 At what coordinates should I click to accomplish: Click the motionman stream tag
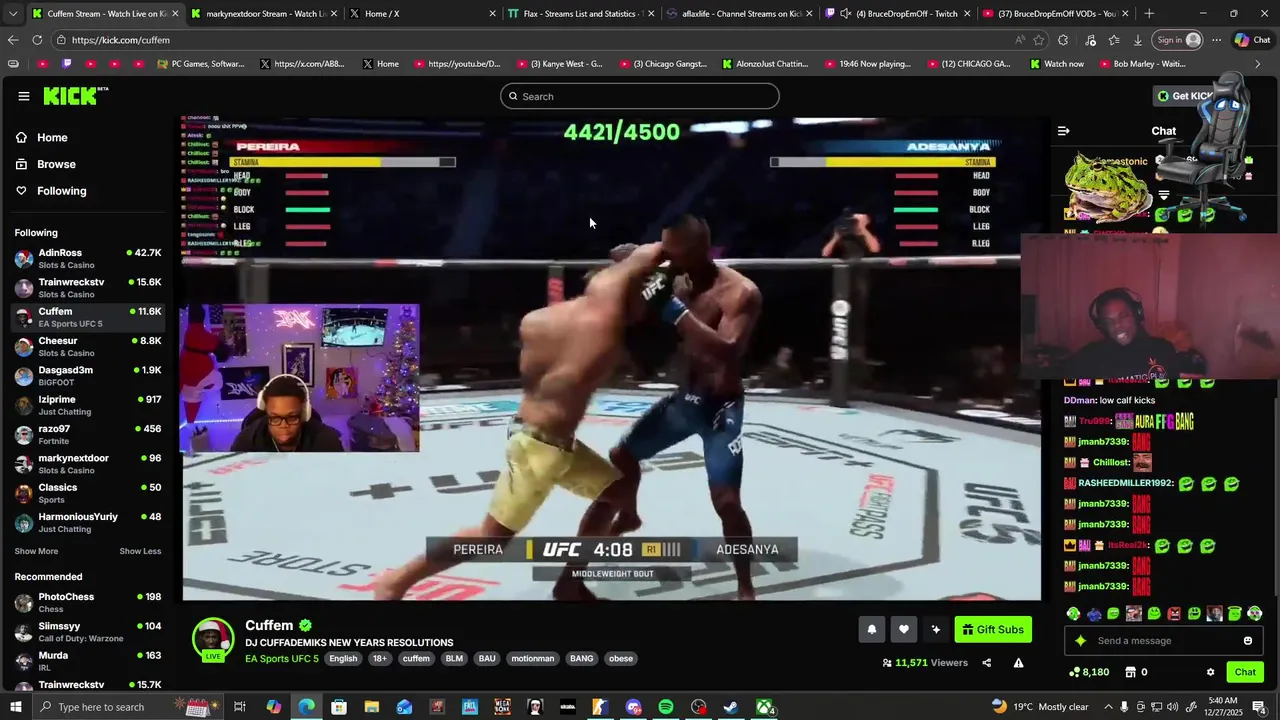pyautogui.click(x=532, y=659)
